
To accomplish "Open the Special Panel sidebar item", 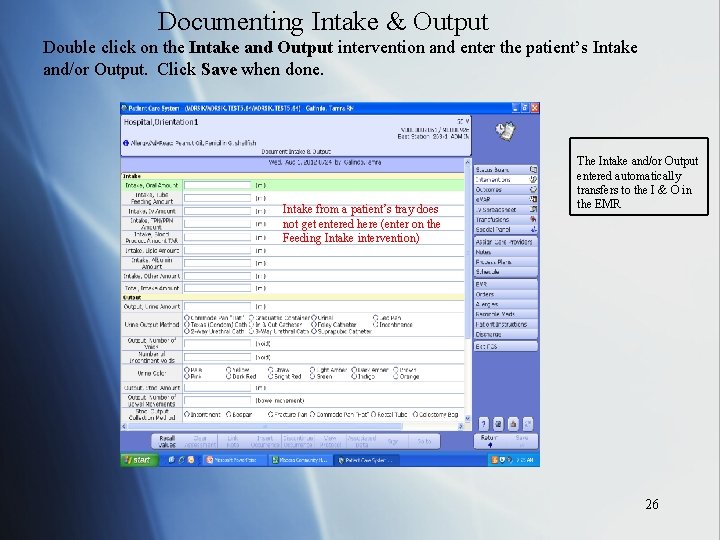I will tap(506, 229).
